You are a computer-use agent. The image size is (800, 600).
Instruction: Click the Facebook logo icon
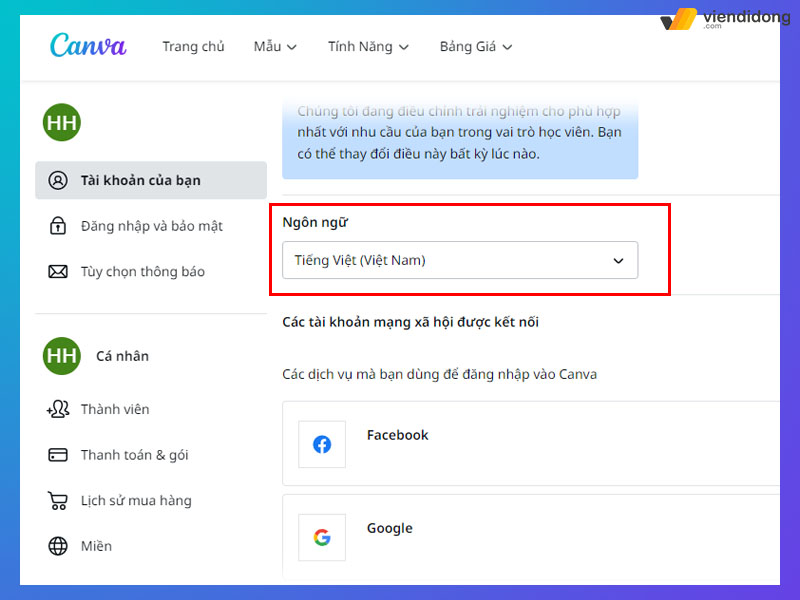322,444
